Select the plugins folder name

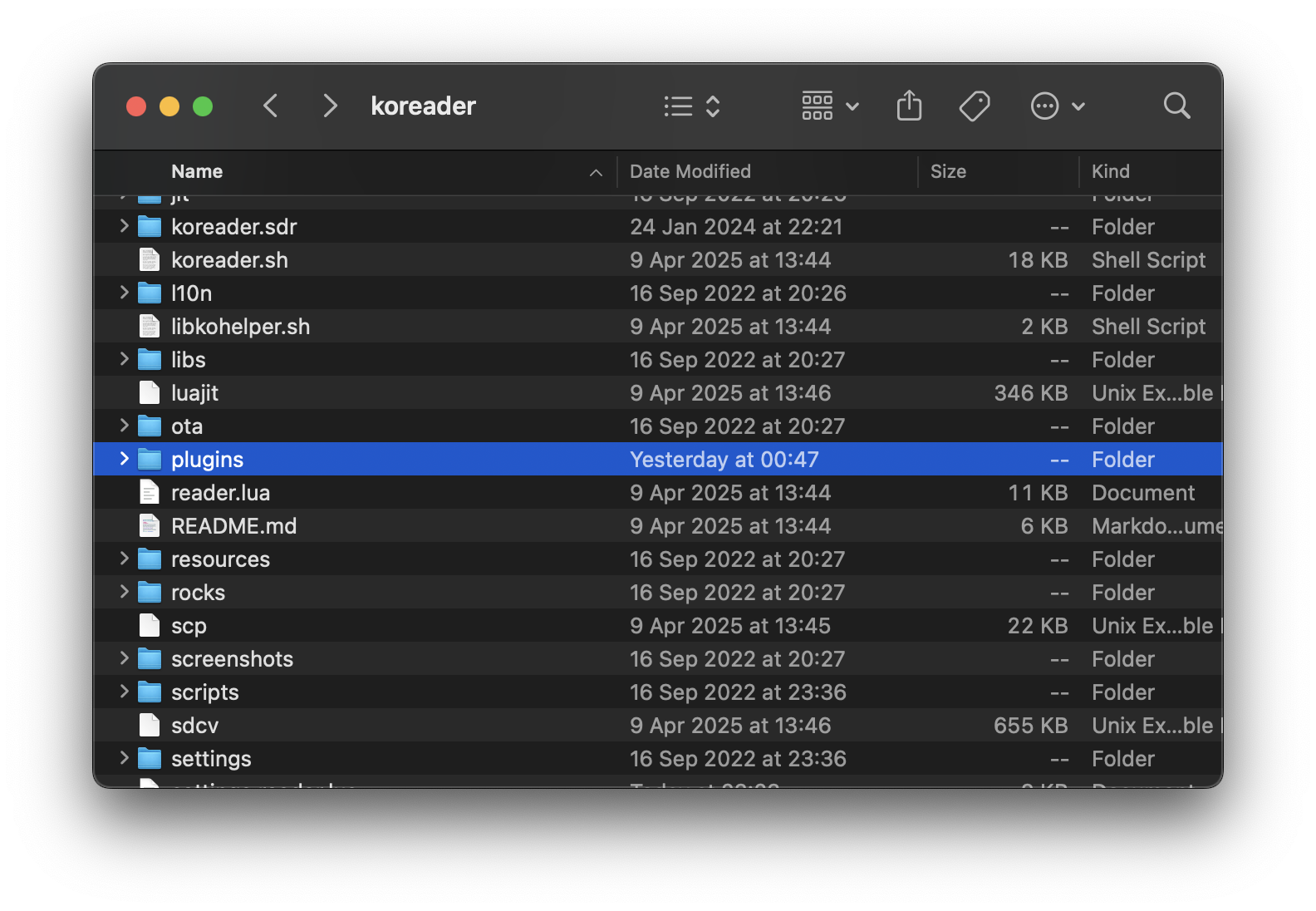point(207,460)
